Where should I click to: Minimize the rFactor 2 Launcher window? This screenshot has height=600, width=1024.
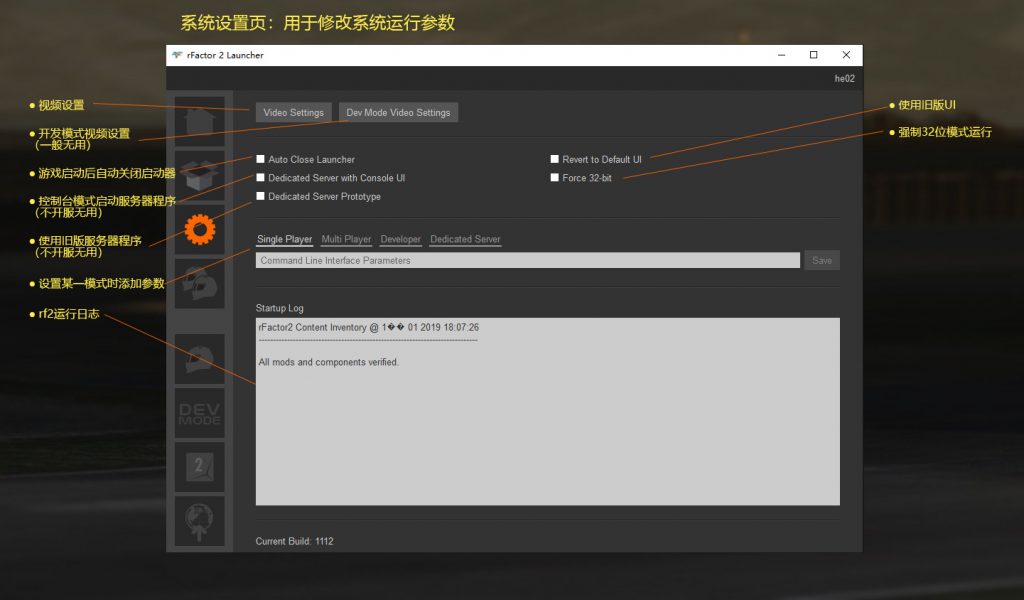781,55
